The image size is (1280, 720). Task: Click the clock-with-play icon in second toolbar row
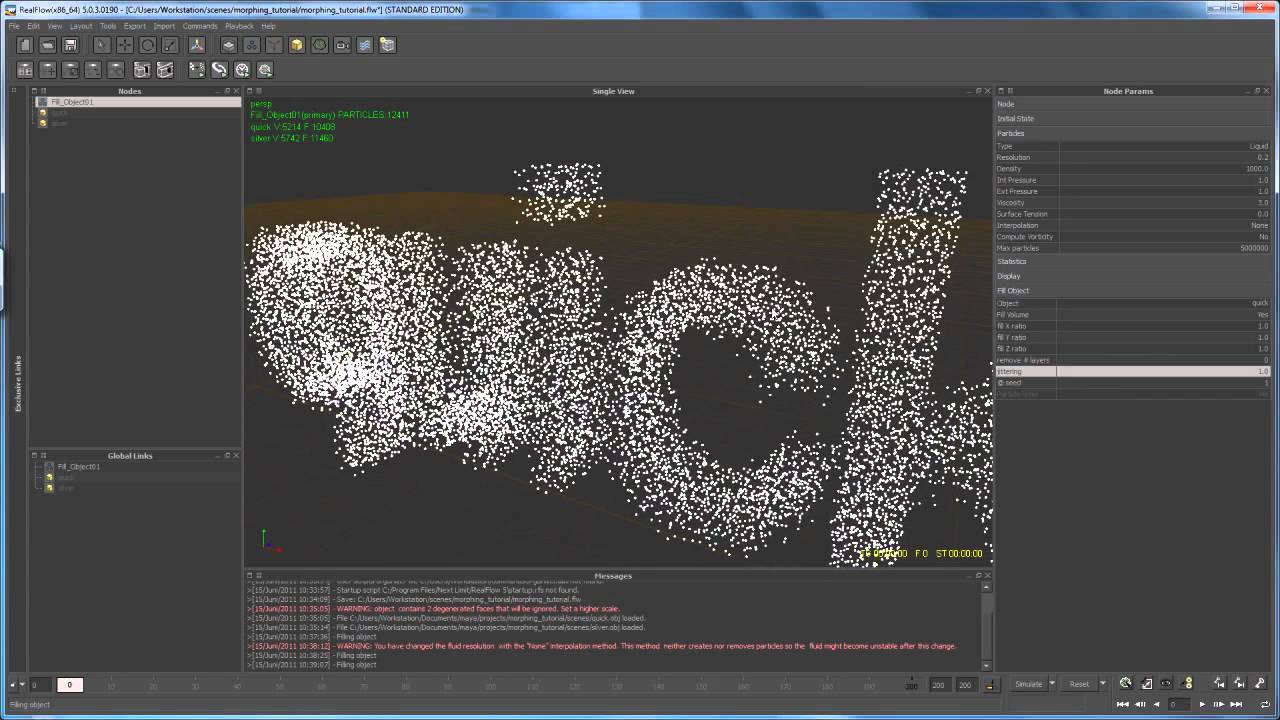242,70
